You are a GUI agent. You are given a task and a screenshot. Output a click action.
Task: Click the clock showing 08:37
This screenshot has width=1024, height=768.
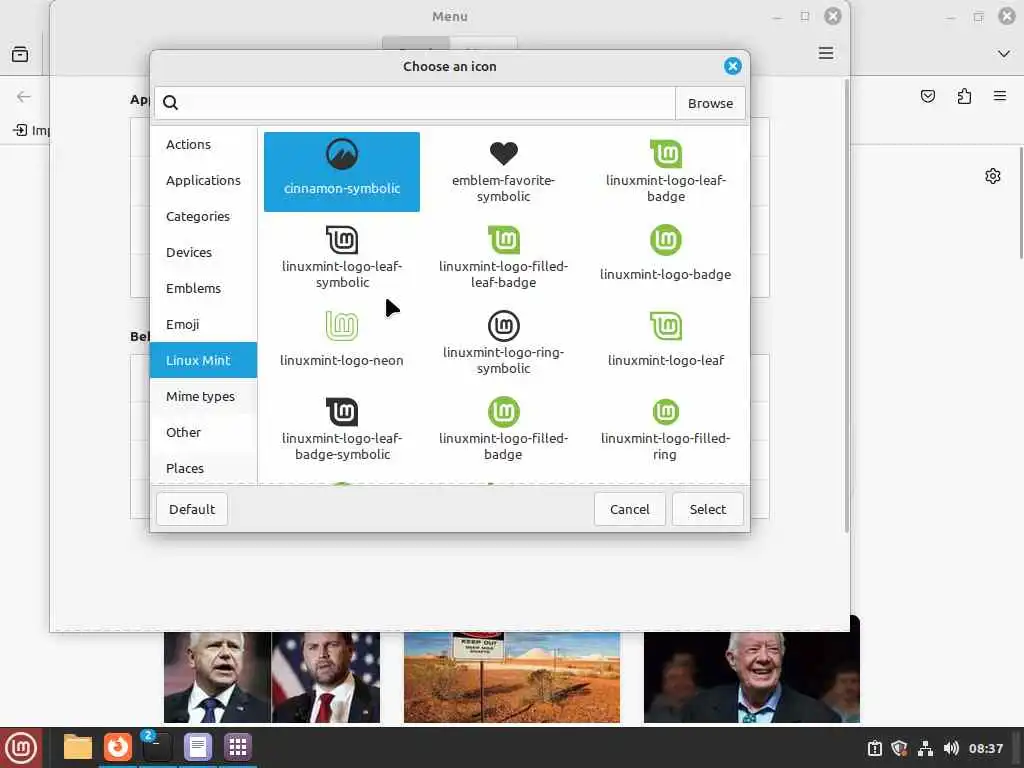tap(985, 748)
